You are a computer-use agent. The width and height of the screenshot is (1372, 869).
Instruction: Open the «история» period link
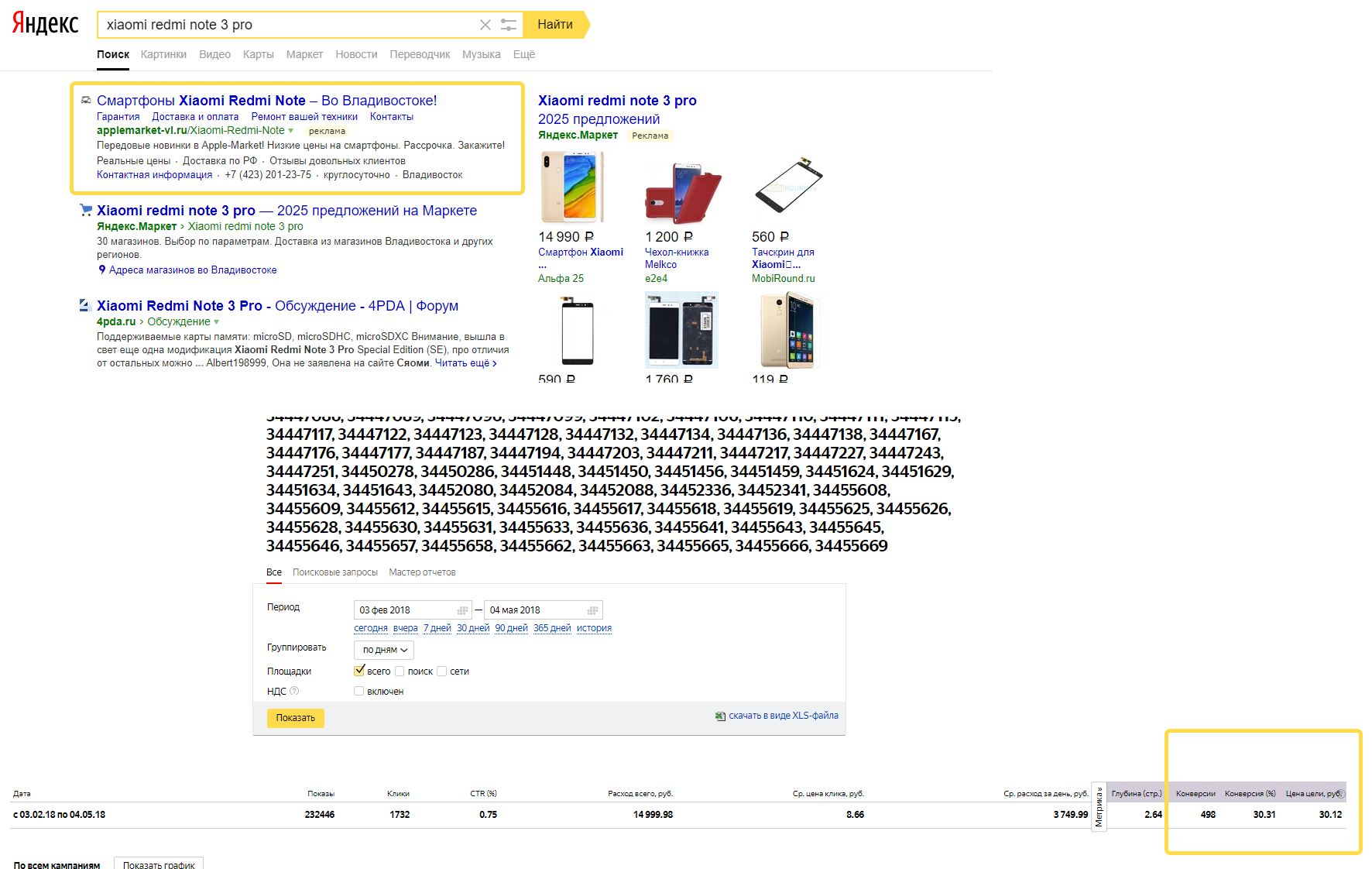[x=594, y=628]
